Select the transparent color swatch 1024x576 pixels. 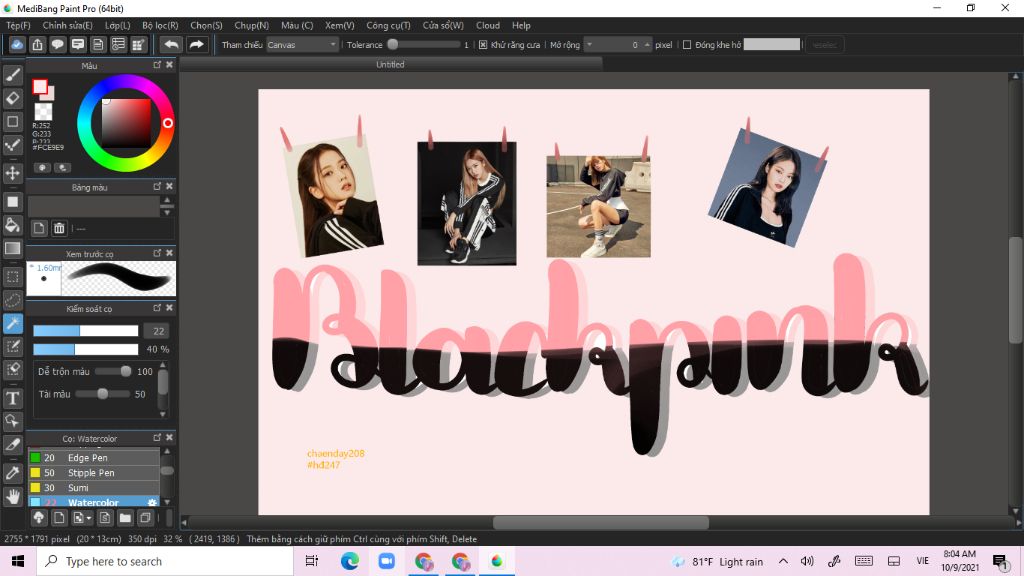coord(43,111)
